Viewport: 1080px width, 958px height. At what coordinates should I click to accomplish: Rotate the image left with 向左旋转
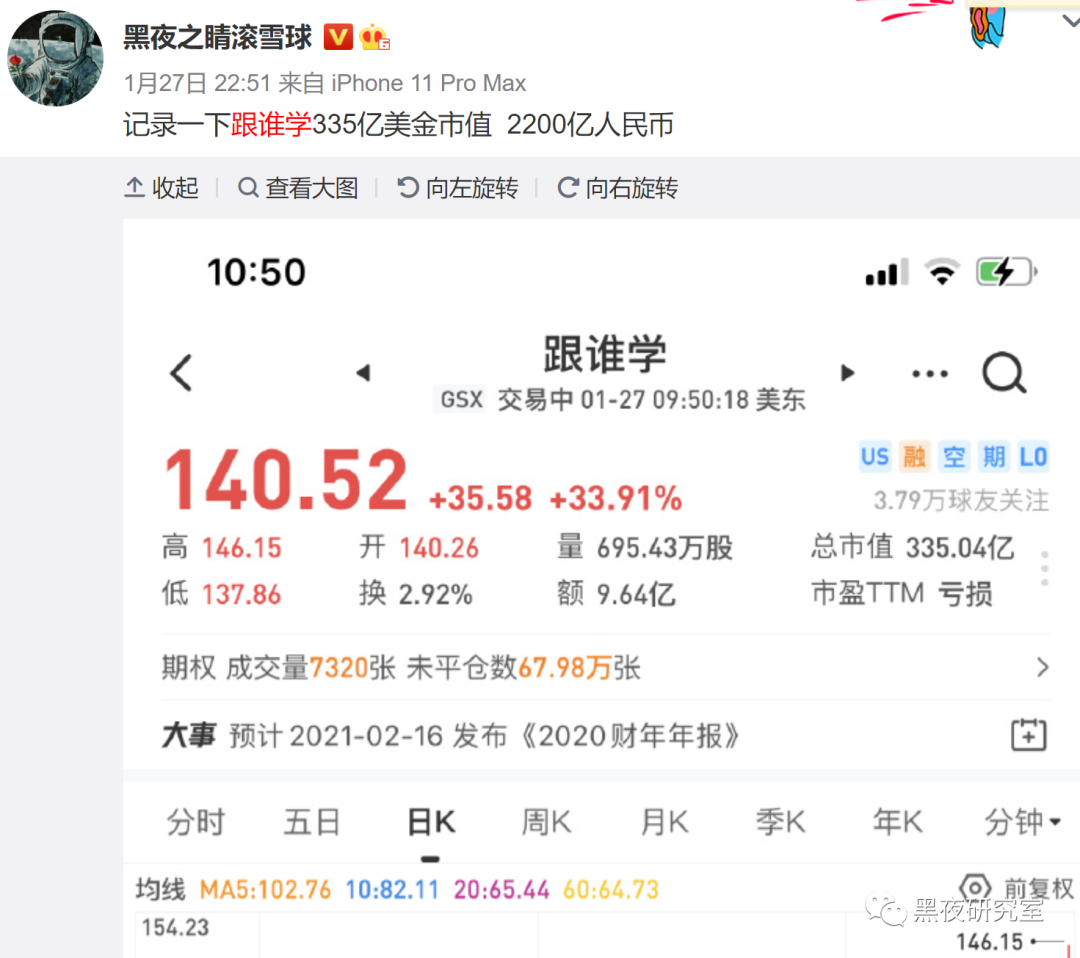[457, 187]
